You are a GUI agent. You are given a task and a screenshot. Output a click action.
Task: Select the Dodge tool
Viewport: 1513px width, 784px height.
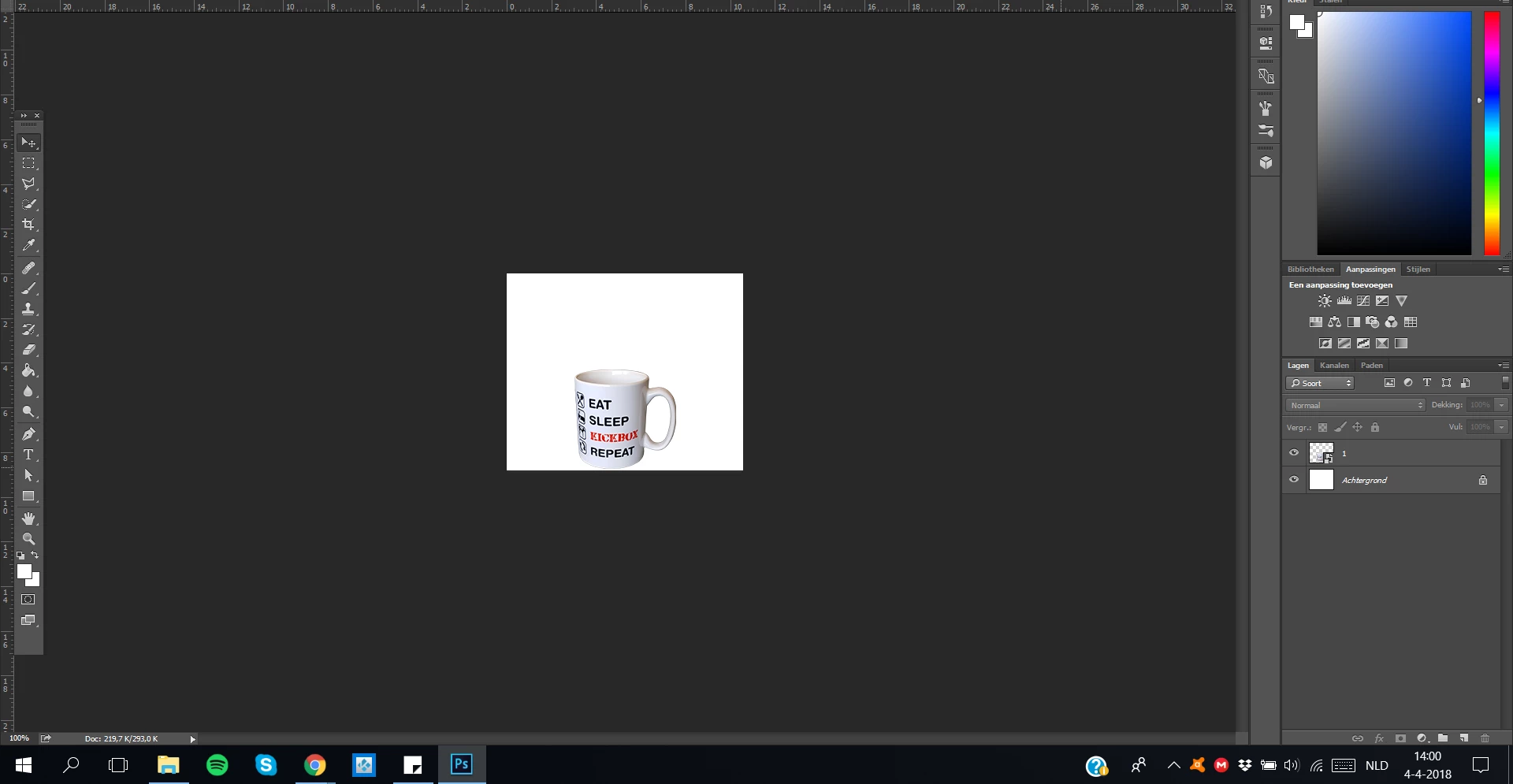point(28,411)
